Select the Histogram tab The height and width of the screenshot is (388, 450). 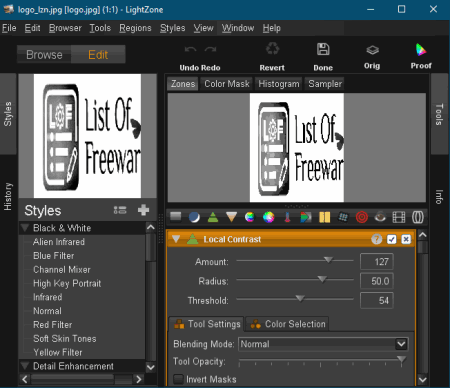point(279,84)
